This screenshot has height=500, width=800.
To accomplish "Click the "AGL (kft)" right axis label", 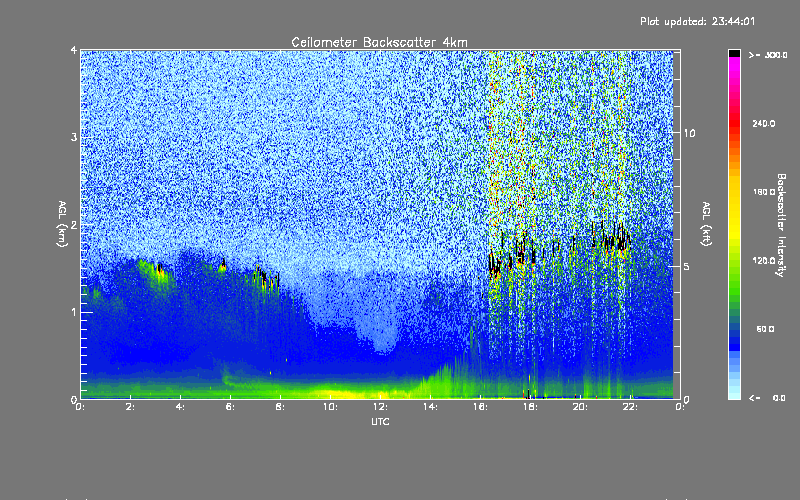I will 706,224.
